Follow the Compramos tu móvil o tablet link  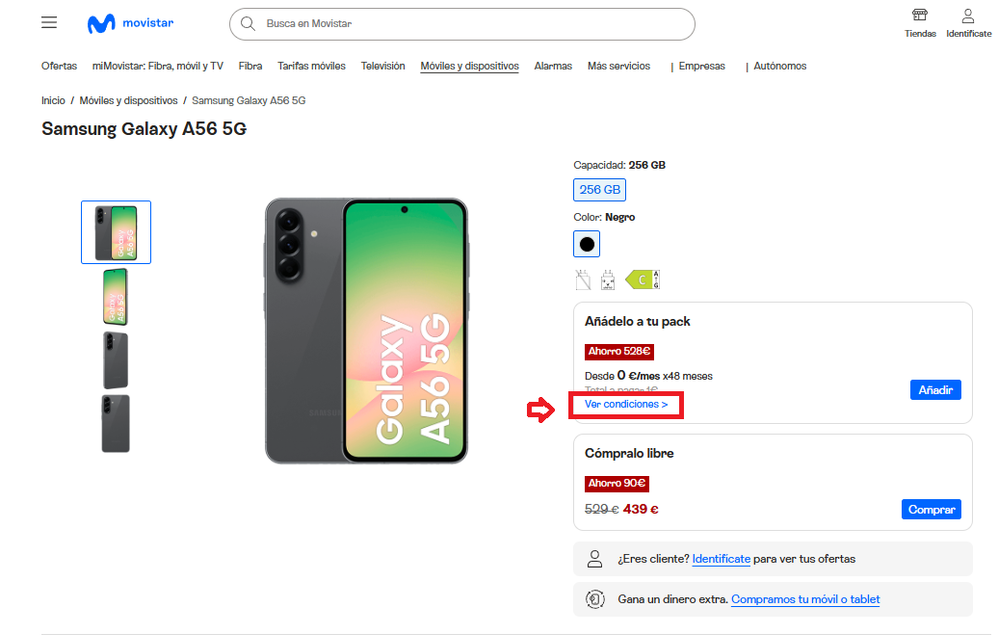click(805, 599)
